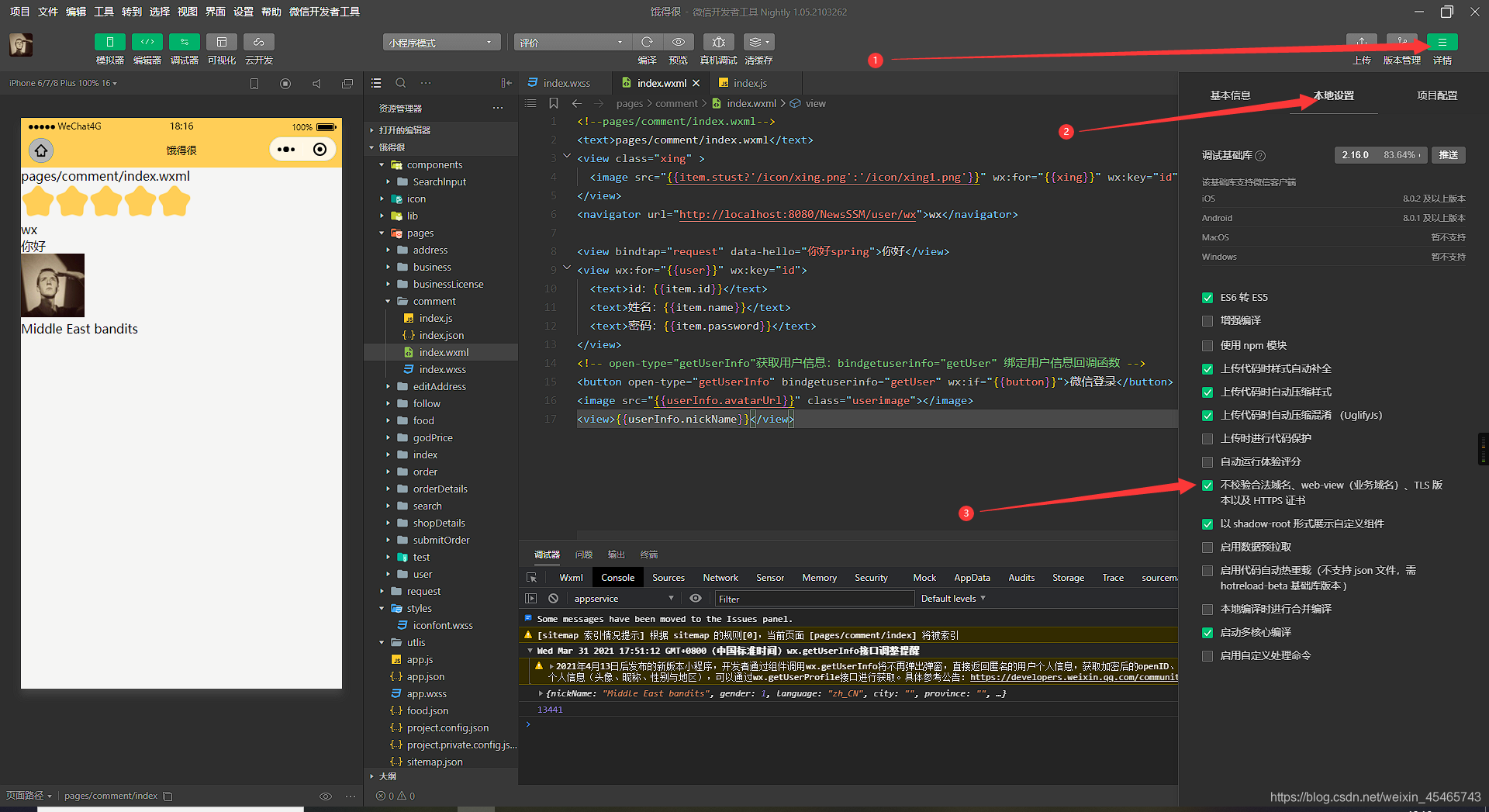Enable the 增强编译 checkbox
The height and width of the screenshot is (812, 1489).
pyautogui.click(x=1207, y=321)
